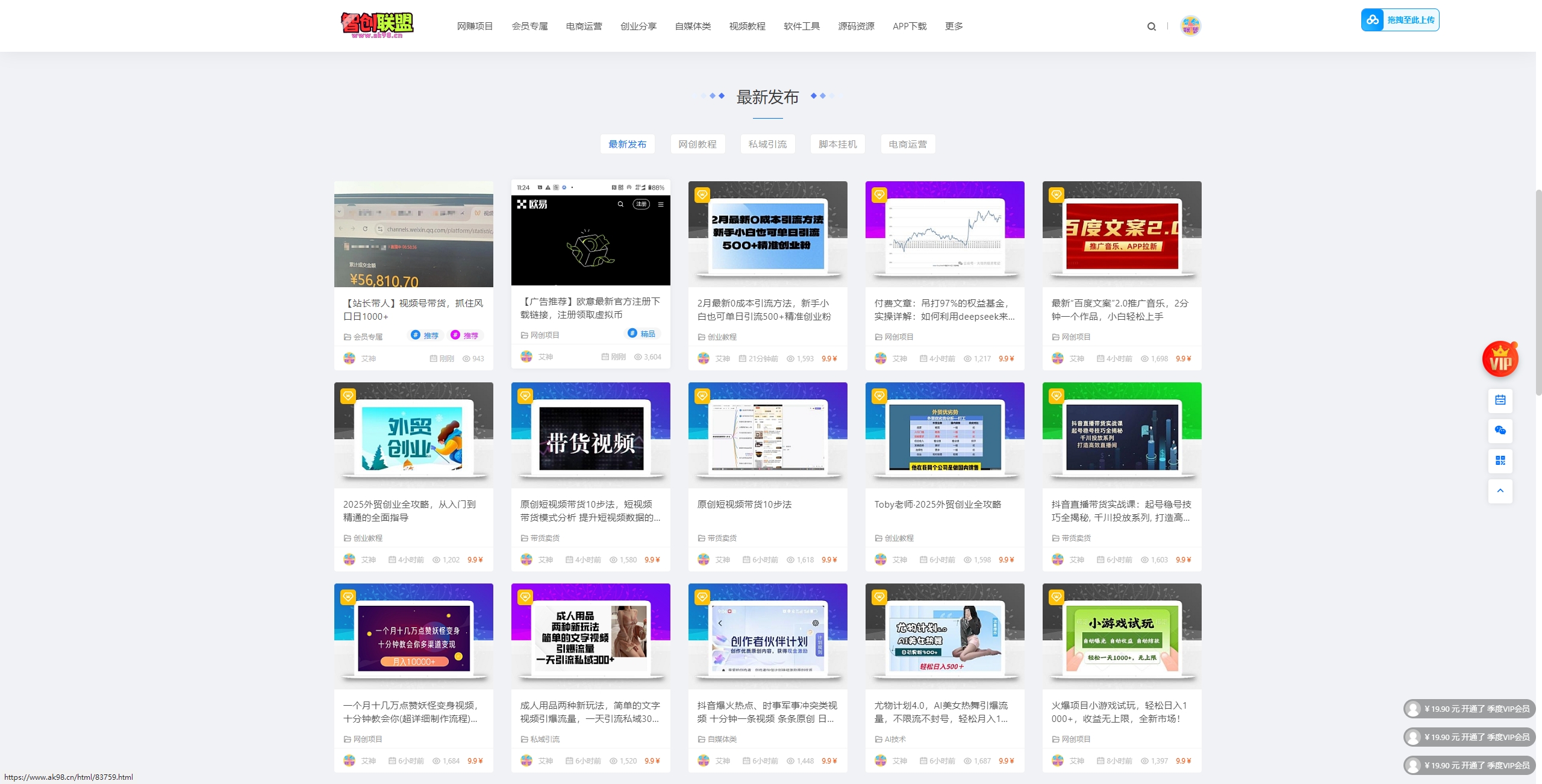Click the back-to-top arrow icon
The height and width of the screenshot is (784, 1542).
click(1500, 491)
